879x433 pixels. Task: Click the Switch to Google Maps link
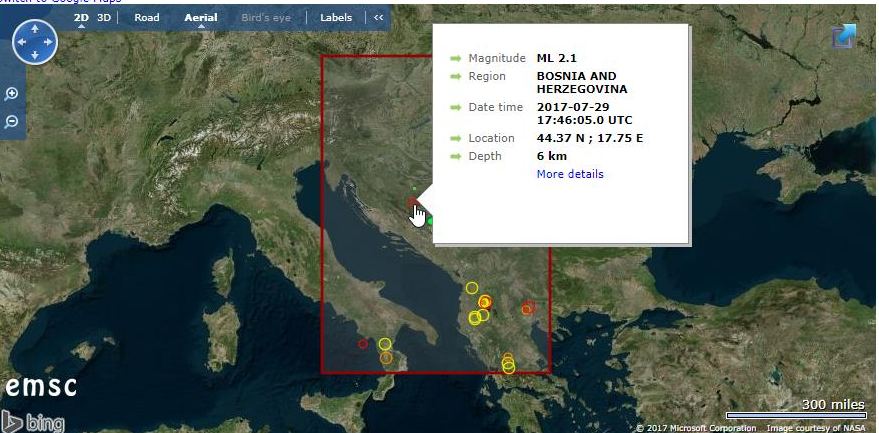pyautogui.click(x=60, y=2)
